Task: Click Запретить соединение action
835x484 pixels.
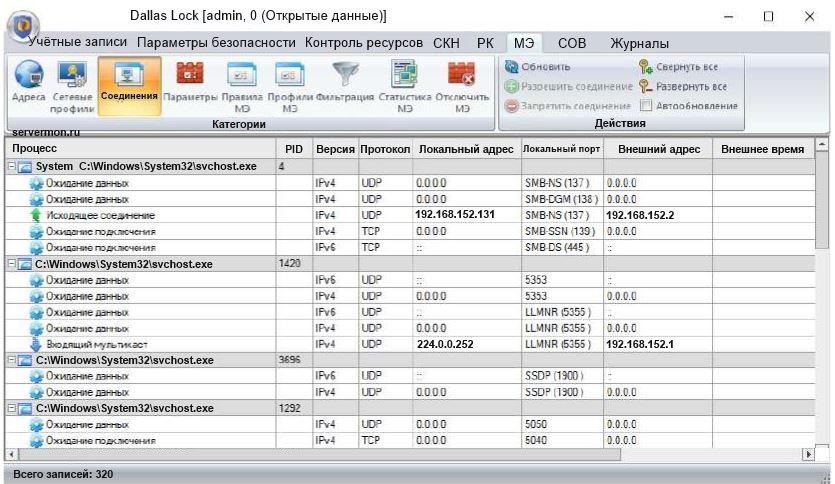Action: 567,106
